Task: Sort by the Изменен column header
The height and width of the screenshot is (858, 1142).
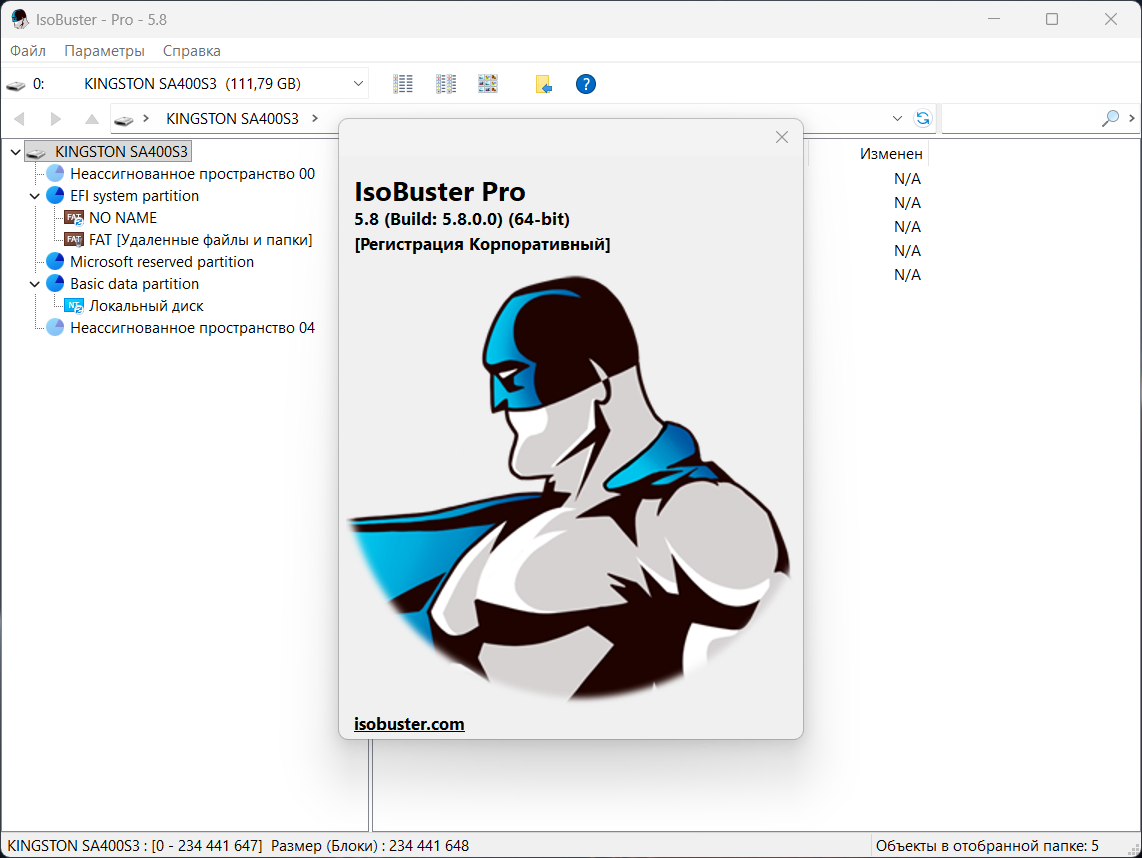Action: click(x=891, y=154)
